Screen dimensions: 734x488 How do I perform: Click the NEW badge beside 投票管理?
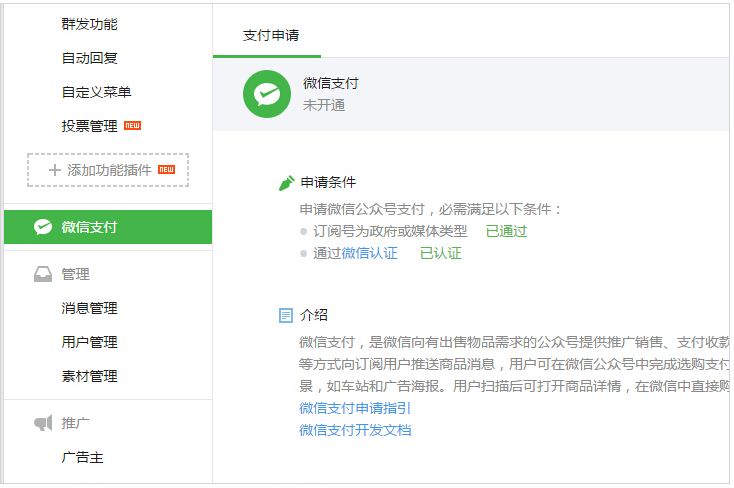click(x=132, y=126)
